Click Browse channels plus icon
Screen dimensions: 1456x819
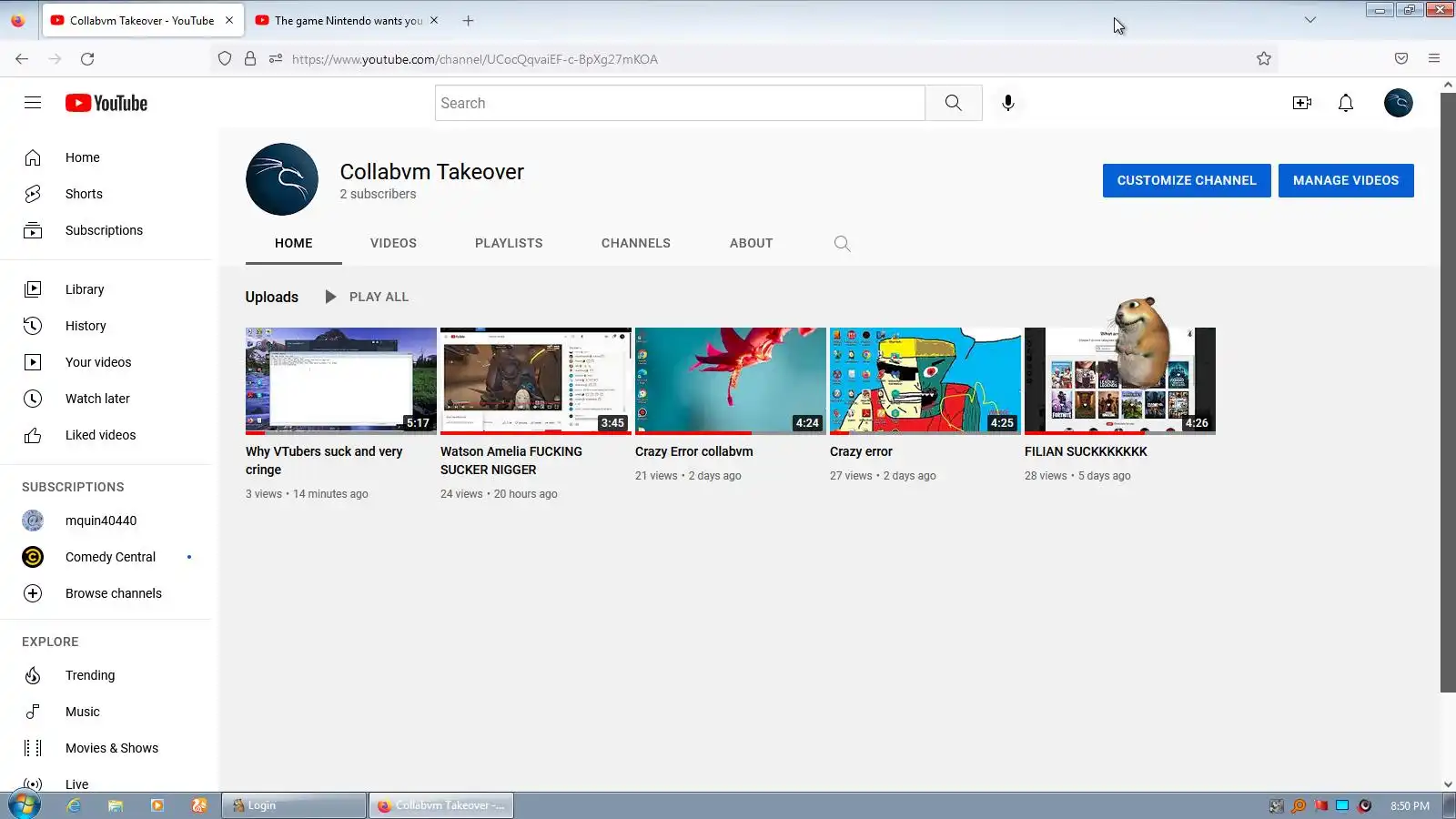pos(33,593)
